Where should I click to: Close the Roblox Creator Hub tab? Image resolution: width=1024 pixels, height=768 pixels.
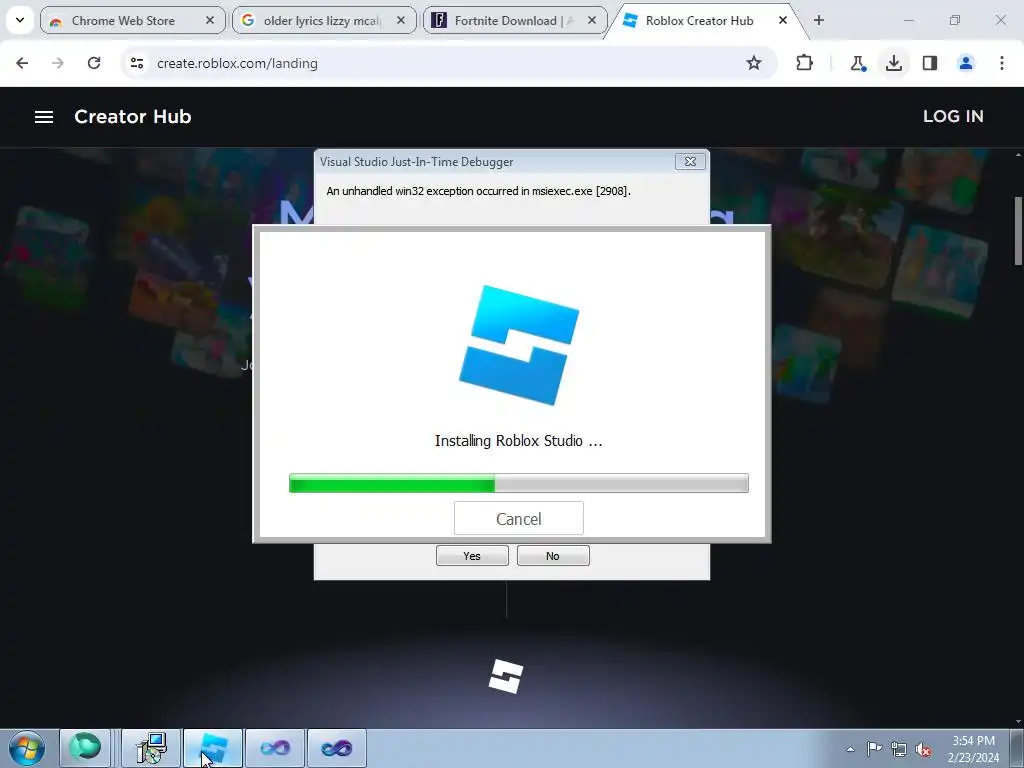click(782, 21)
